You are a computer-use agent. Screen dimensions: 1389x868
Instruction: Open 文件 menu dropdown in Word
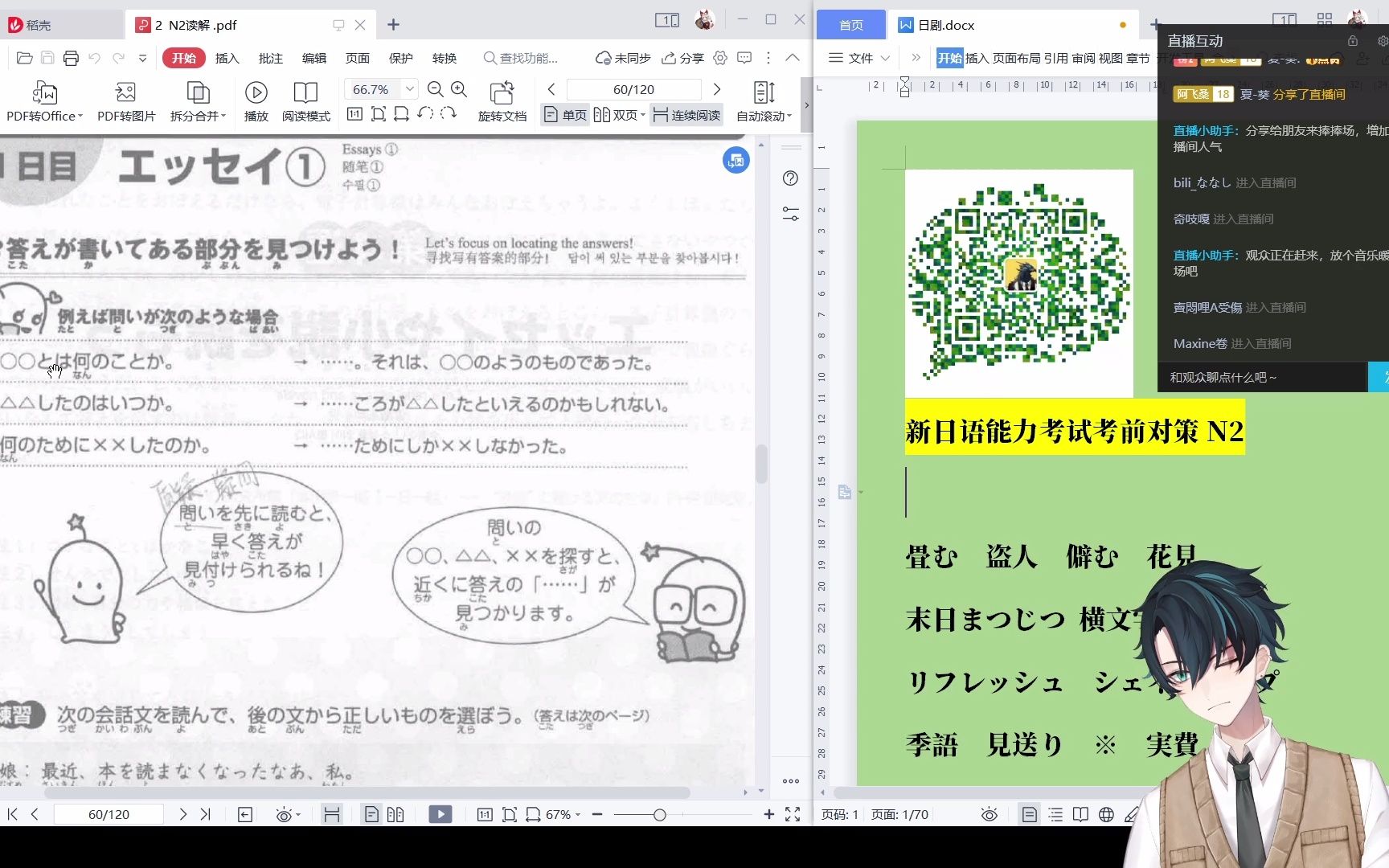859,58
